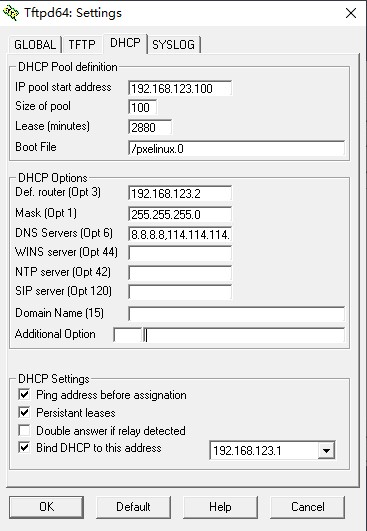Image resolution: width=367 pixels, height=531 pixels.
Task: Click the DNS Servers (Opt 6) field
Action: pyautogui.click(x=180, y=234)
